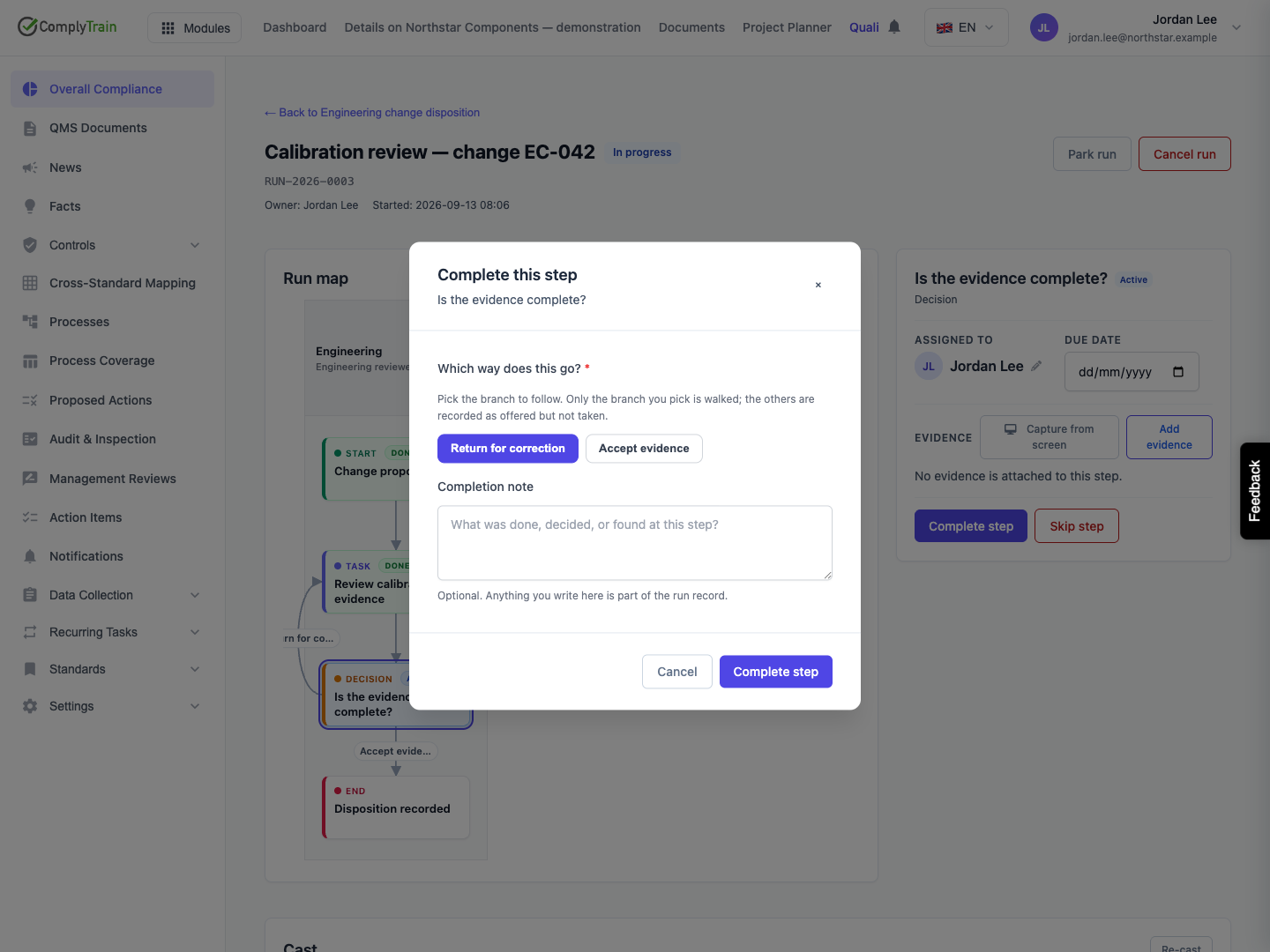Edit the assignee with the pencil icon

(x=1036, y=366)
